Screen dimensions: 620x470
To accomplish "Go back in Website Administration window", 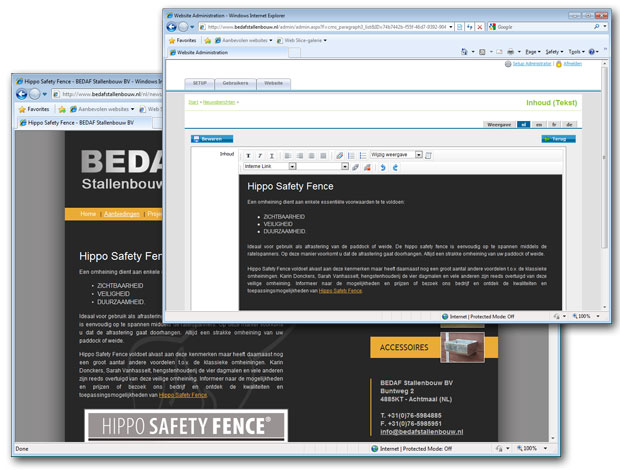I will [x=172, y=27].
